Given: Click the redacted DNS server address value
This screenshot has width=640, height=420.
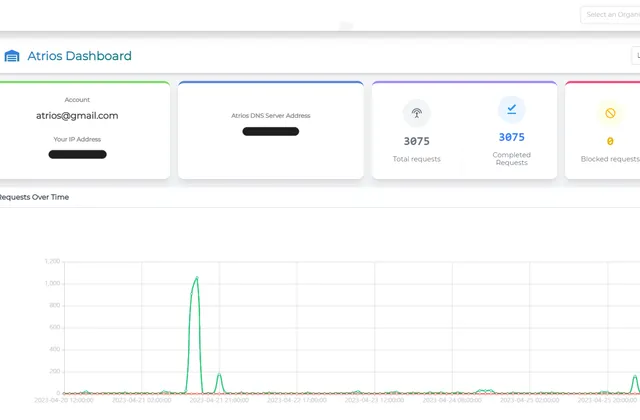Looking at the screenshot, I should tap(271, 131).
